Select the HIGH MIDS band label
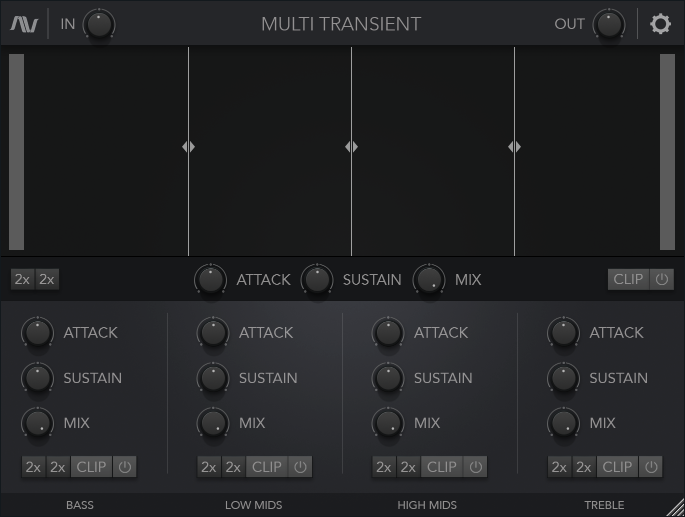Screen dimensions: 685x517 [427, 505]
